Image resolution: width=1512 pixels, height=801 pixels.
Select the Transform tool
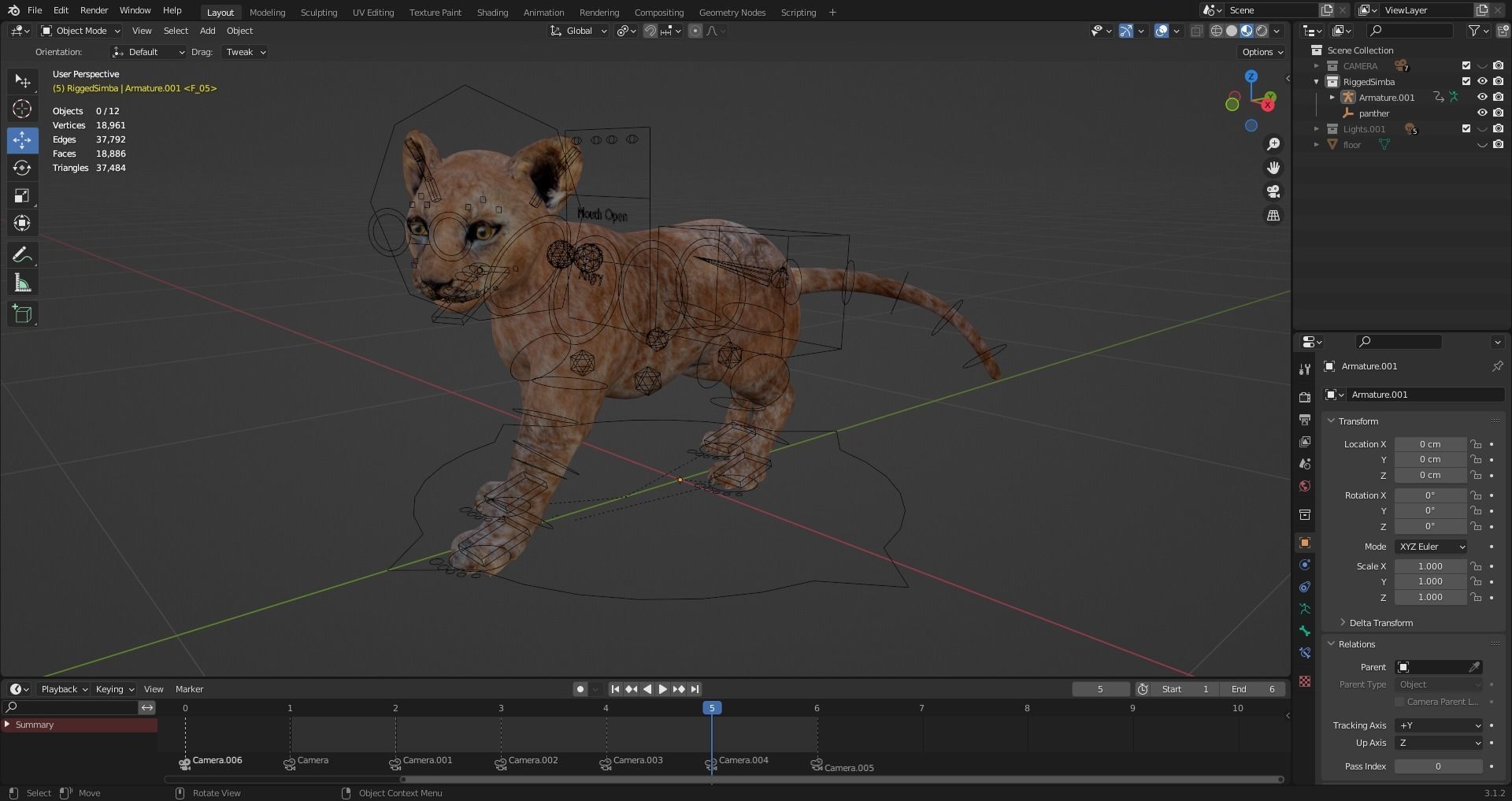(22, 223)
